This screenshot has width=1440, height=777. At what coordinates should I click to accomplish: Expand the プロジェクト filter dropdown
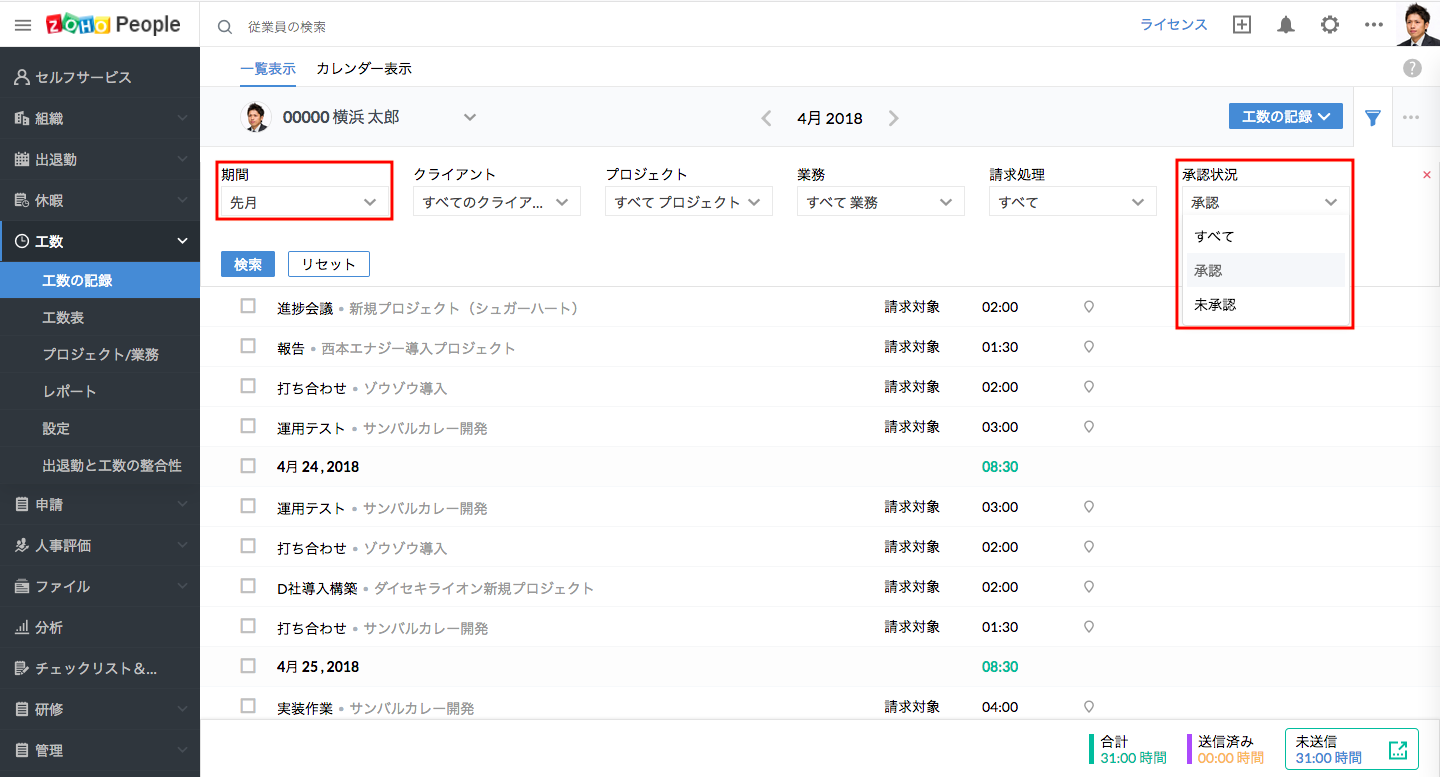[688, 202]
